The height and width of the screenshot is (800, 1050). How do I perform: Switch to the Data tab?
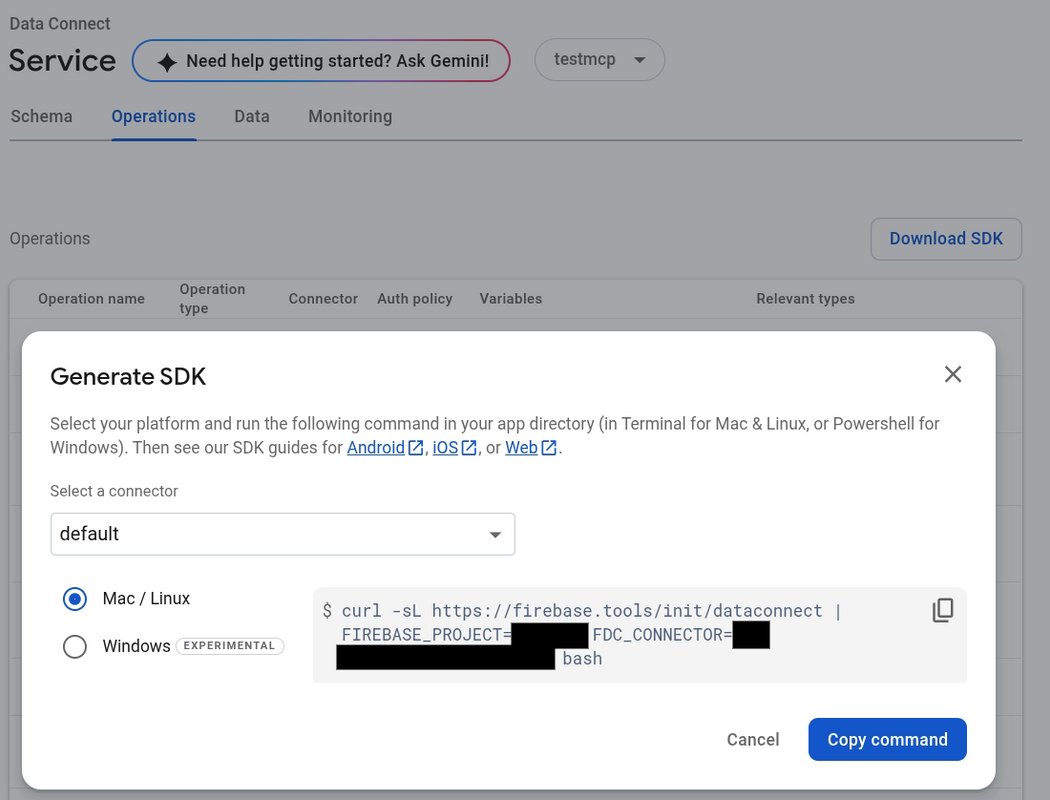pos(252,116)
